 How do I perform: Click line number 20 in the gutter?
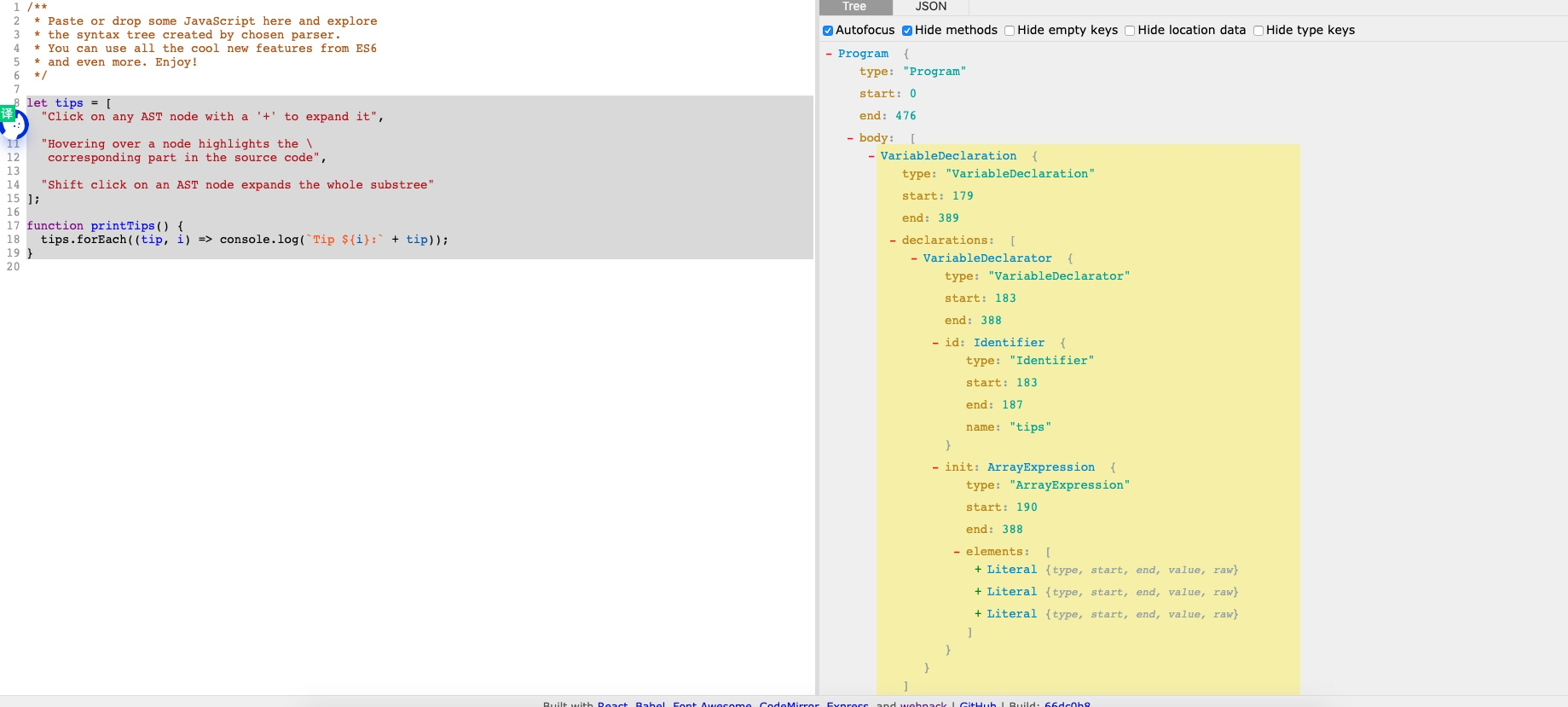[13, 267]
